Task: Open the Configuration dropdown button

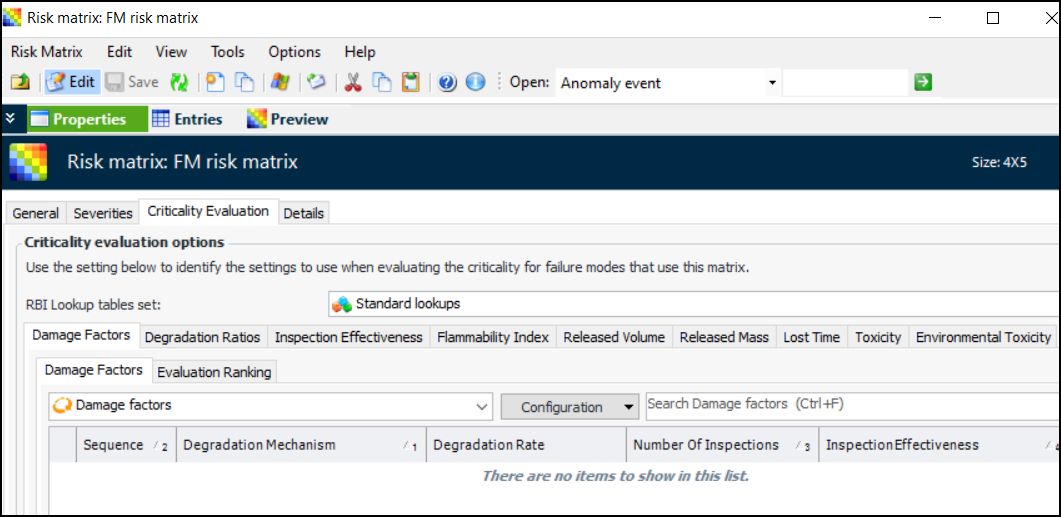Action: (x=569, y=407)
